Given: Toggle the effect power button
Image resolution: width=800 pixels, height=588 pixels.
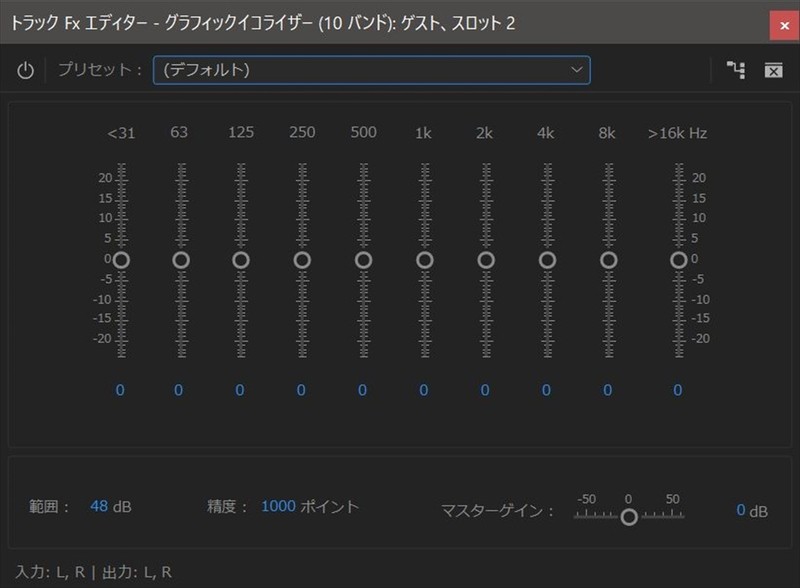Looking at the screenshot, I should click(26, 70).
